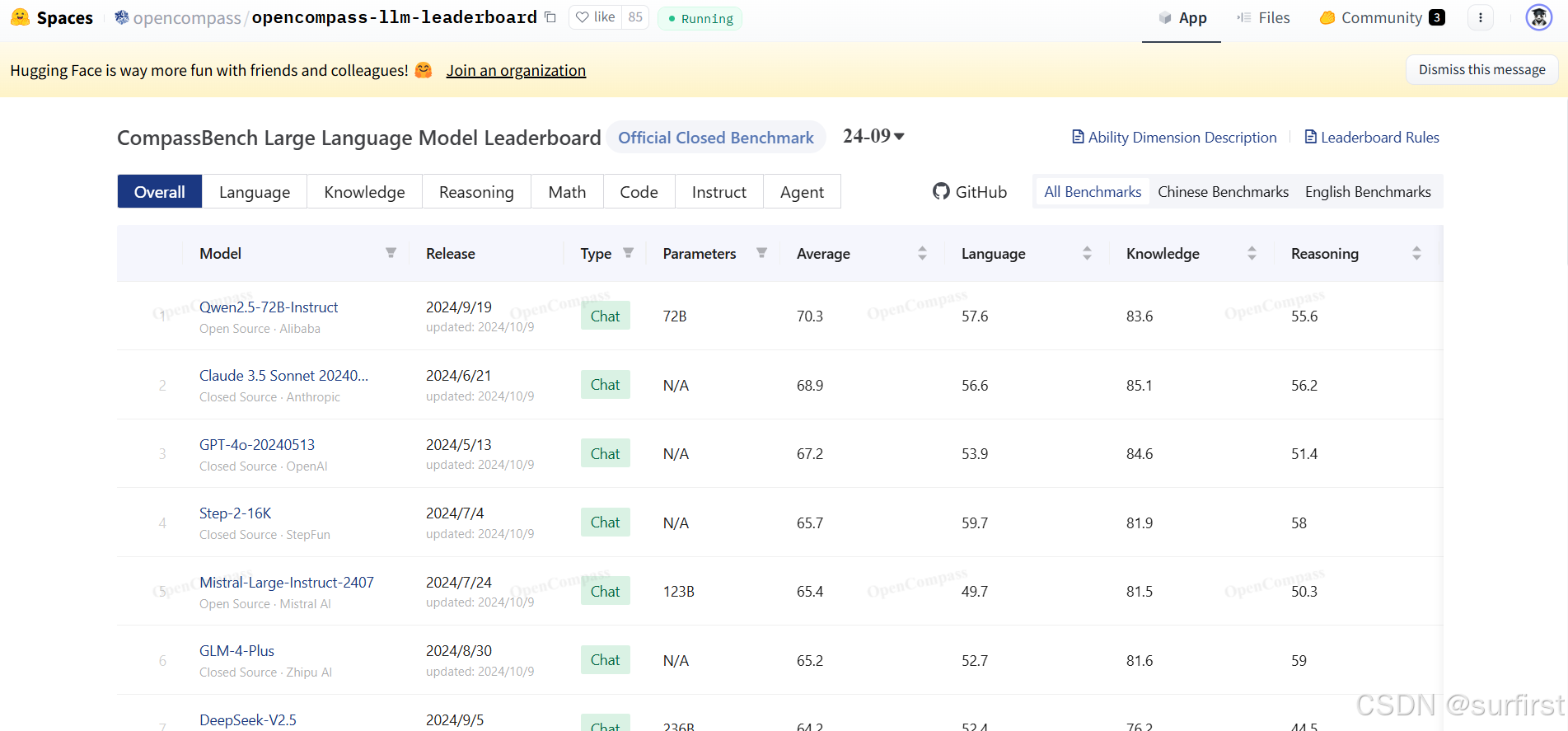This screenshot has width=1568, height=731.
Task: Select the Instruct tab
Action: 719,192
